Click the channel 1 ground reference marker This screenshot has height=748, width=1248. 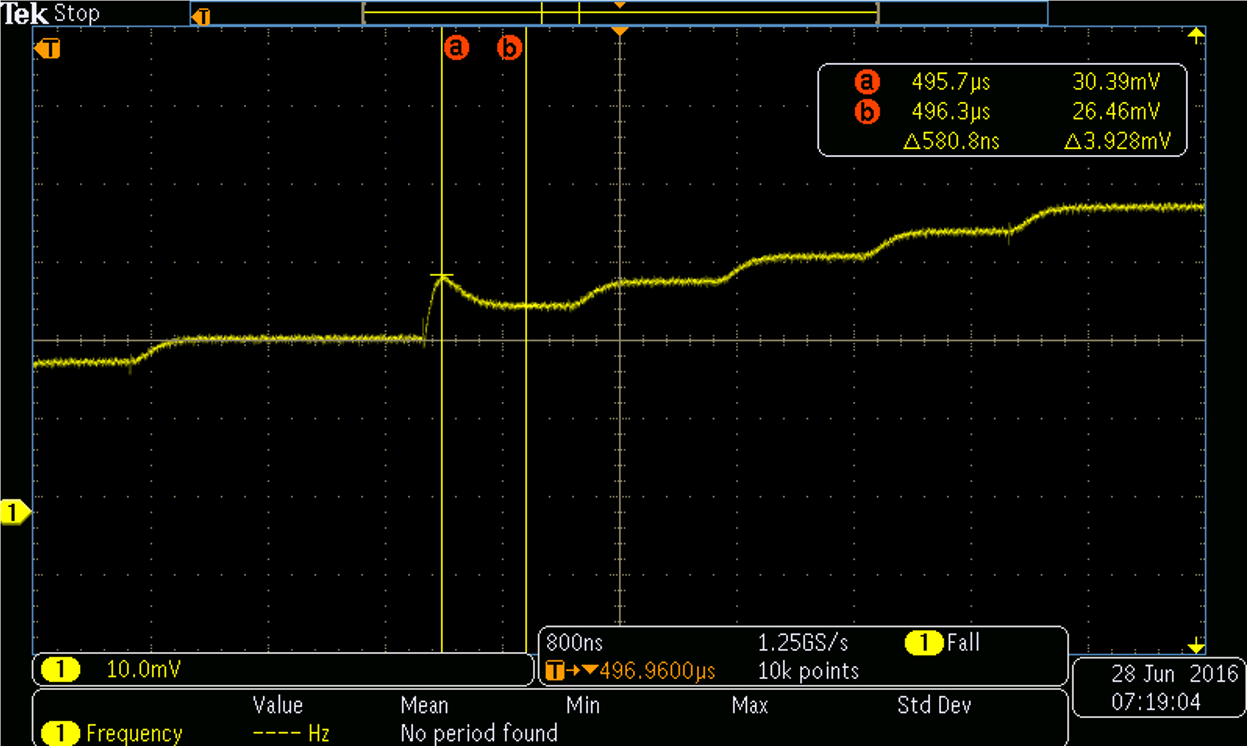point(15,513)
